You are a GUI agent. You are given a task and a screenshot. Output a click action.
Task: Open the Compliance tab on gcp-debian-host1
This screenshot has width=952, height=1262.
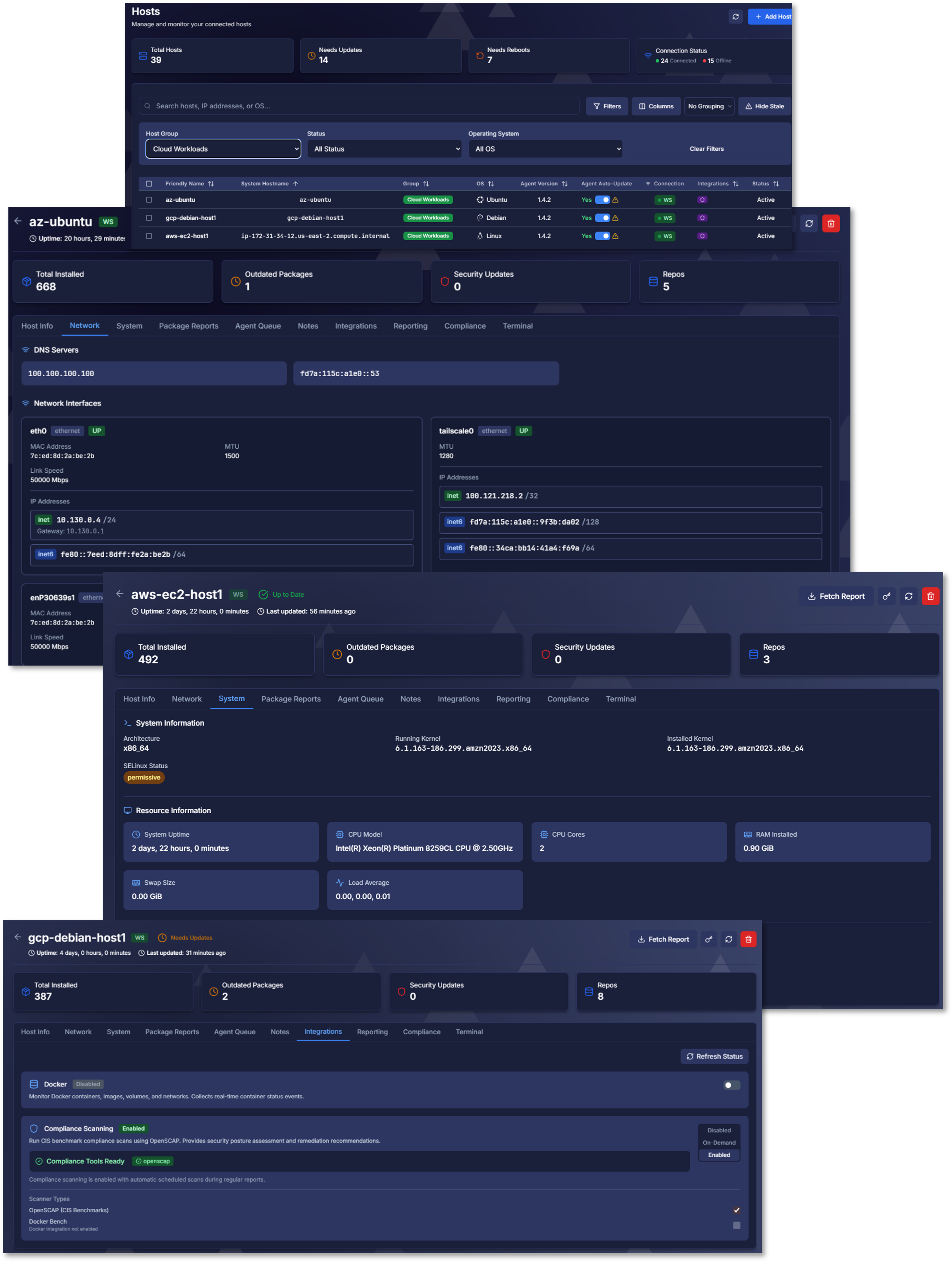422,1032
